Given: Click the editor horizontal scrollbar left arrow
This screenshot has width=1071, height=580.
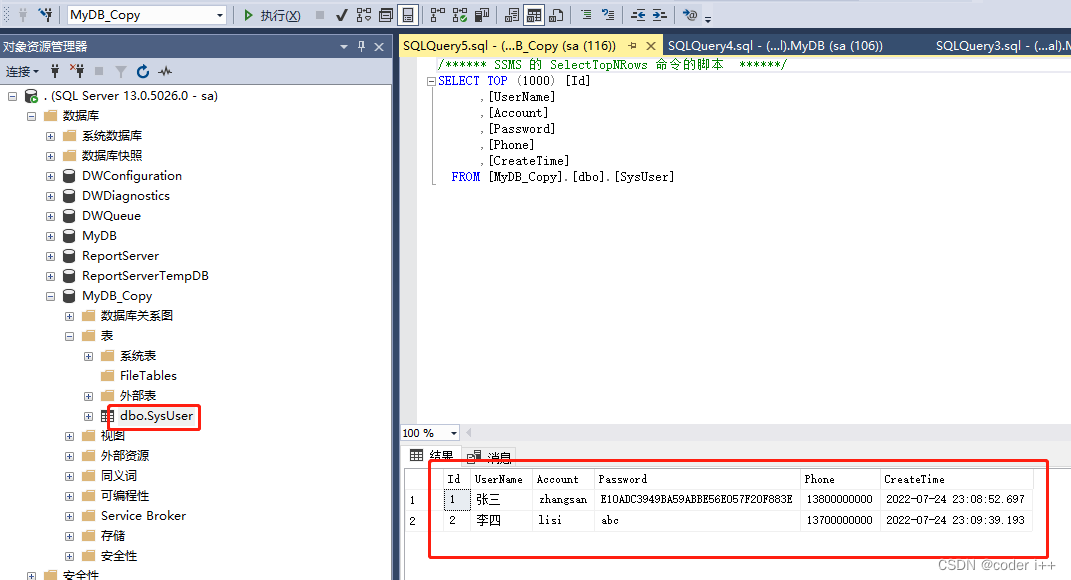Looking at the screenshot, I should (469, 433).
